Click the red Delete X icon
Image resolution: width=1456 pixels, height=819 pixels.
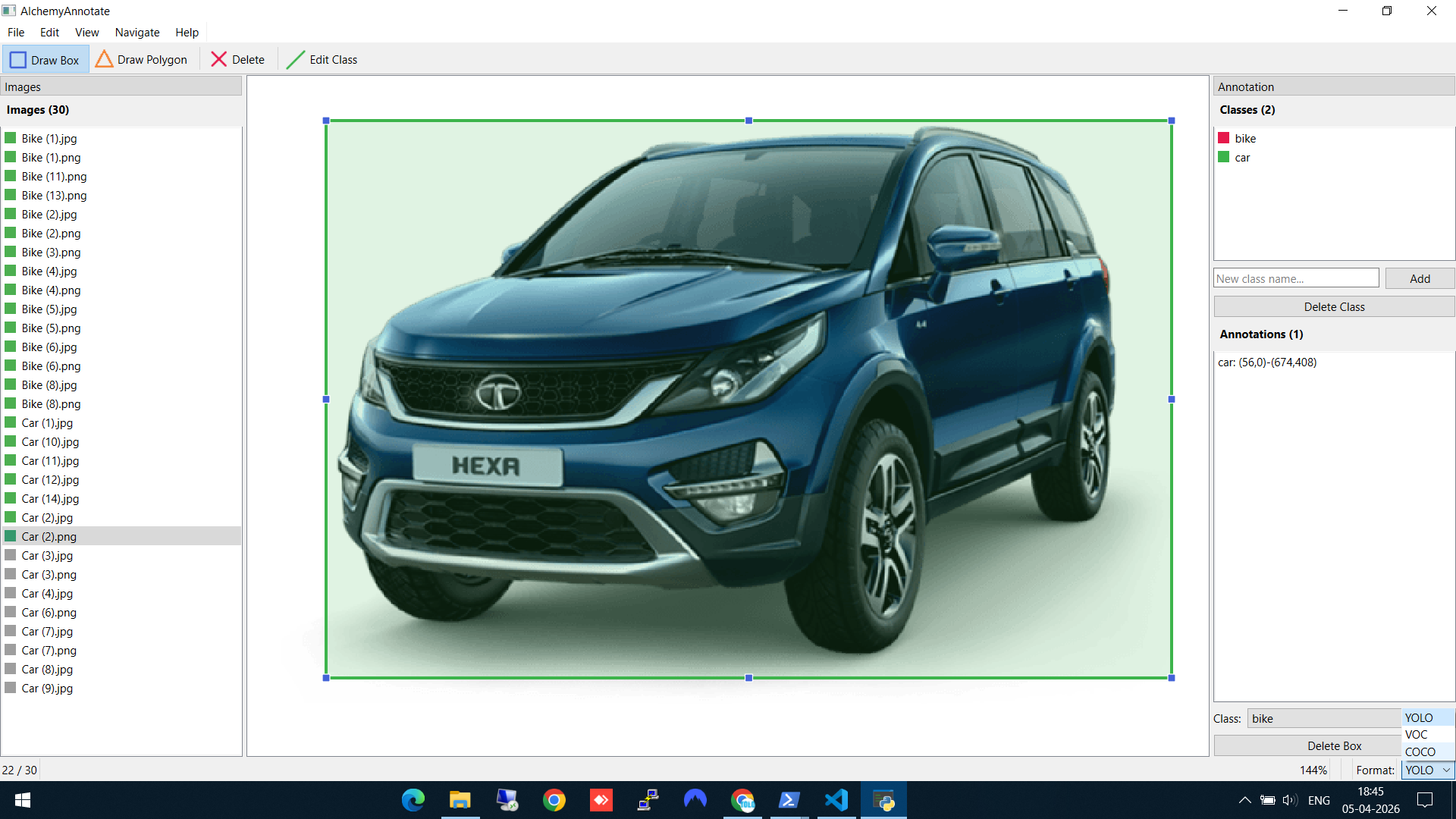point(218,60)
